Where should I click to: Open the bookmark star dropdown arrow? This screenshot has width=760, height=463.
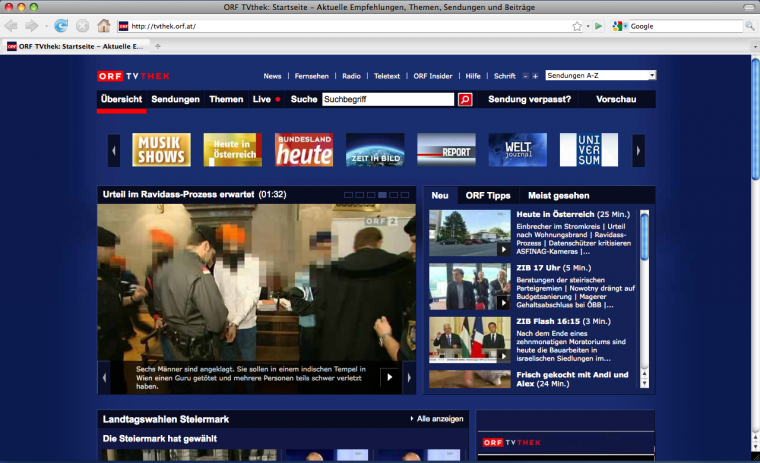coord(588,27)
